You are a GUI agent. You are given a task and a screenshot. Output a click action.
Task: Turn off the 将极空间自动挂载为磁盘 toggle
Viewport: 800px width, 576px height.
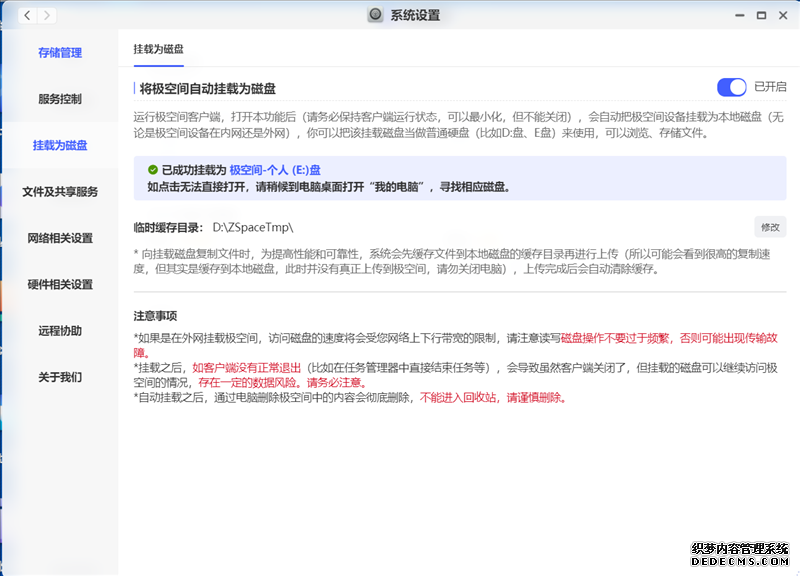coord(731,87)
